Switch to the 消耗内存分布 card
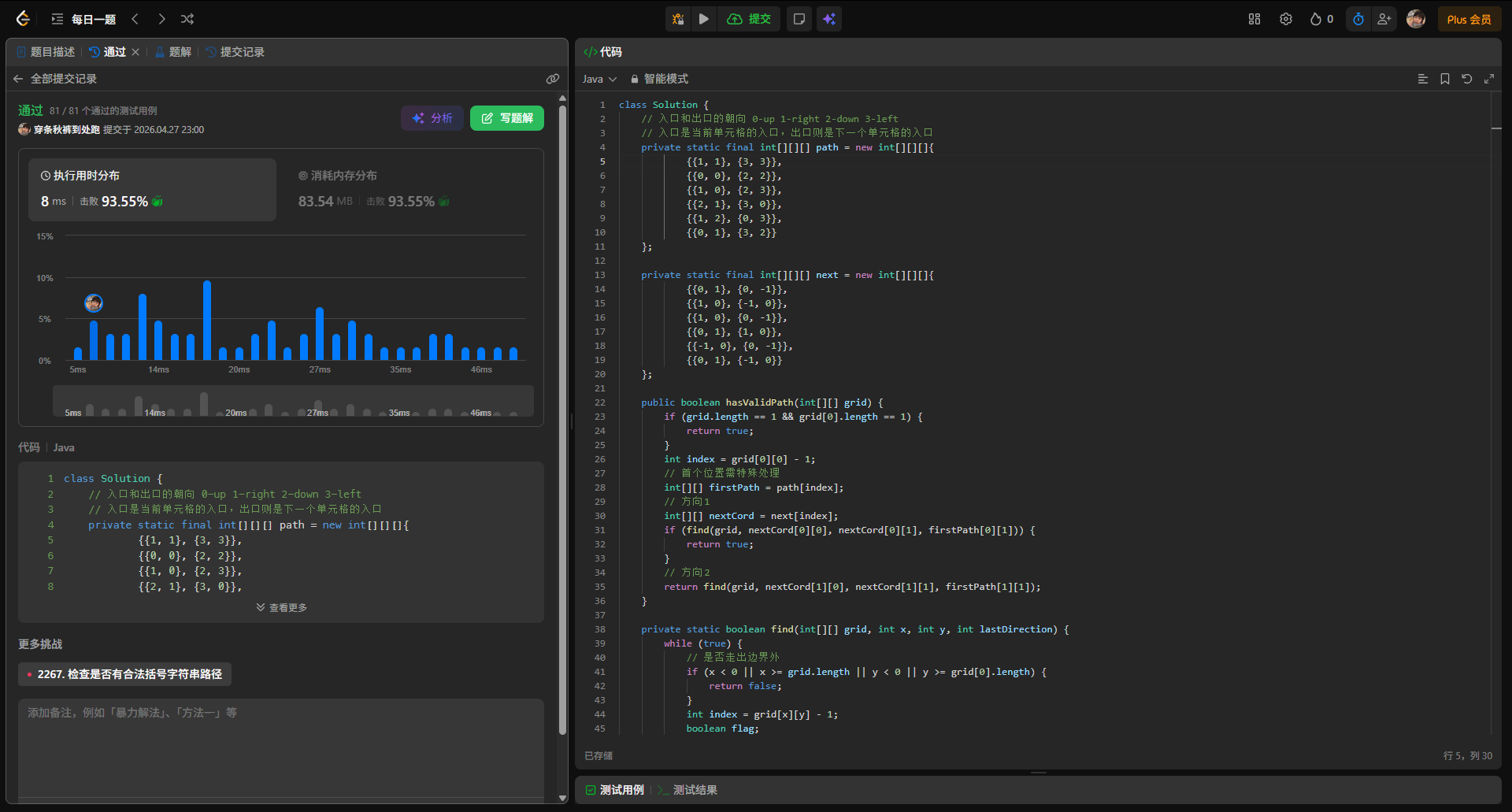1512x812 pixels. tap(409, 189)
